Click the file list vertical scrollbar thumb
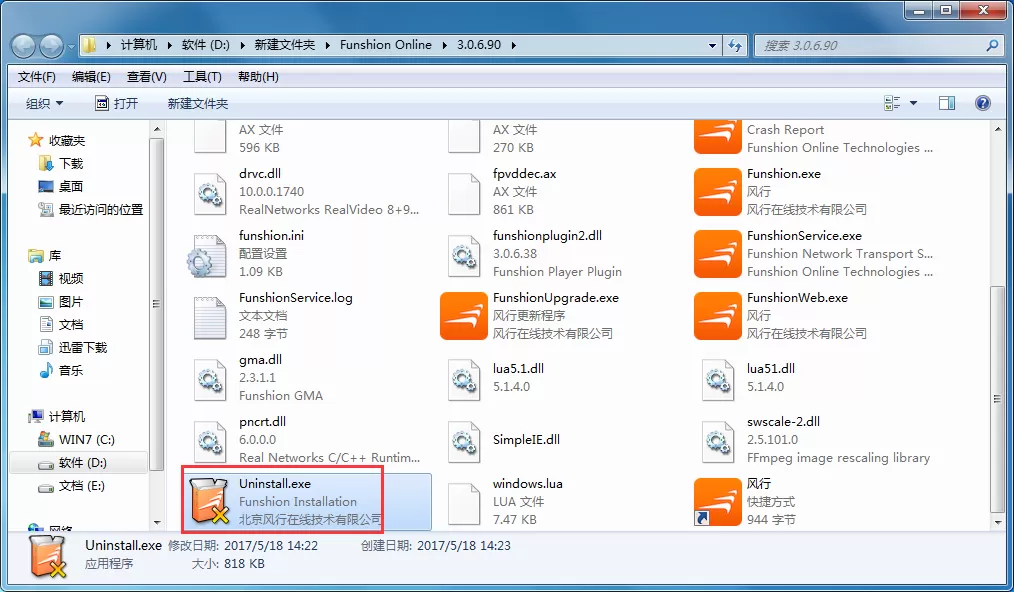This screenshot has width=1014, height=592. click(998, 398)
